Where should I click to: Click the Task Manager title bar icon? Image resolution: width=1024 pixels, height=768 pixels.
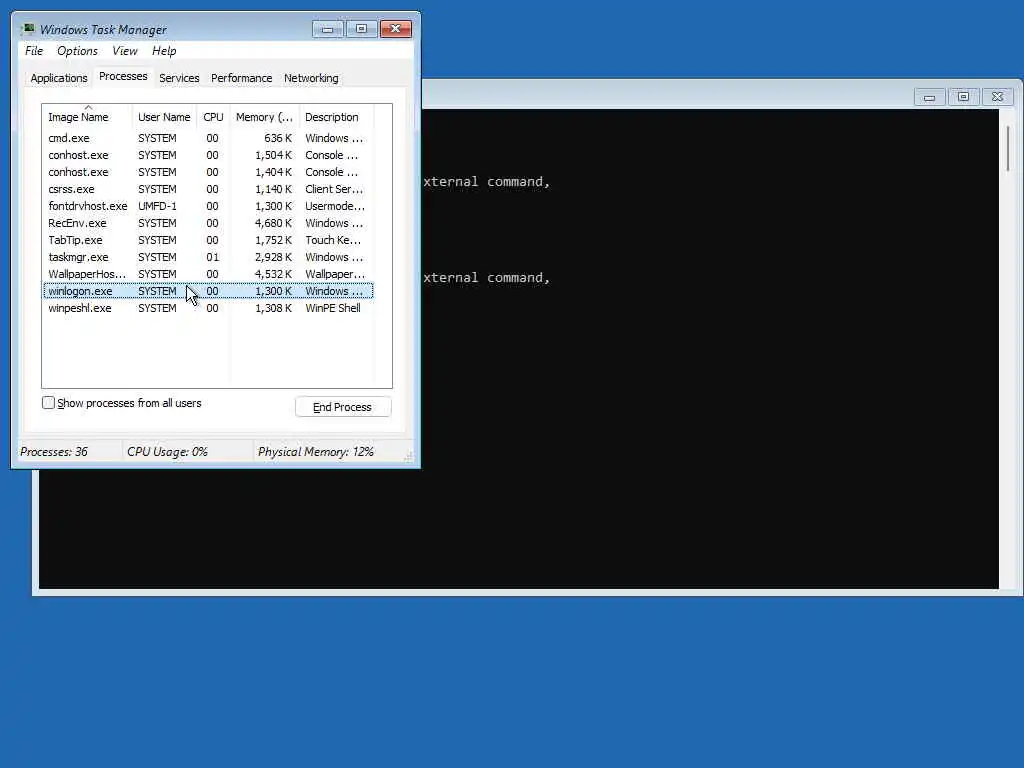click(x=28, y=29)
